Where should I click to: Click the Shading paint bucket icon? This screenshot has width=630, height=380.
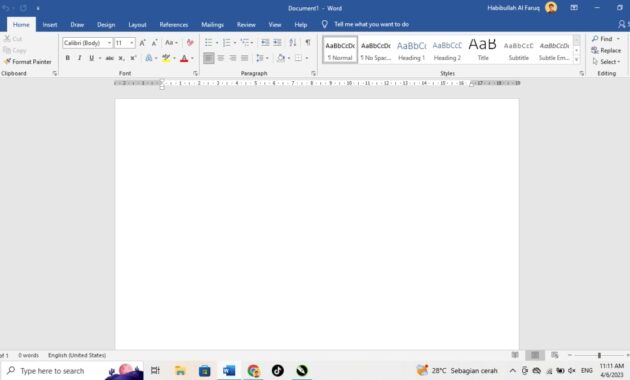(281, 58)
